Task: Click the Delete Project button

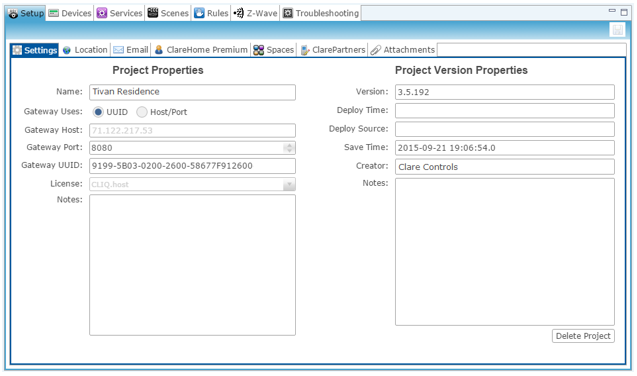Action: [x=583, y=336]
